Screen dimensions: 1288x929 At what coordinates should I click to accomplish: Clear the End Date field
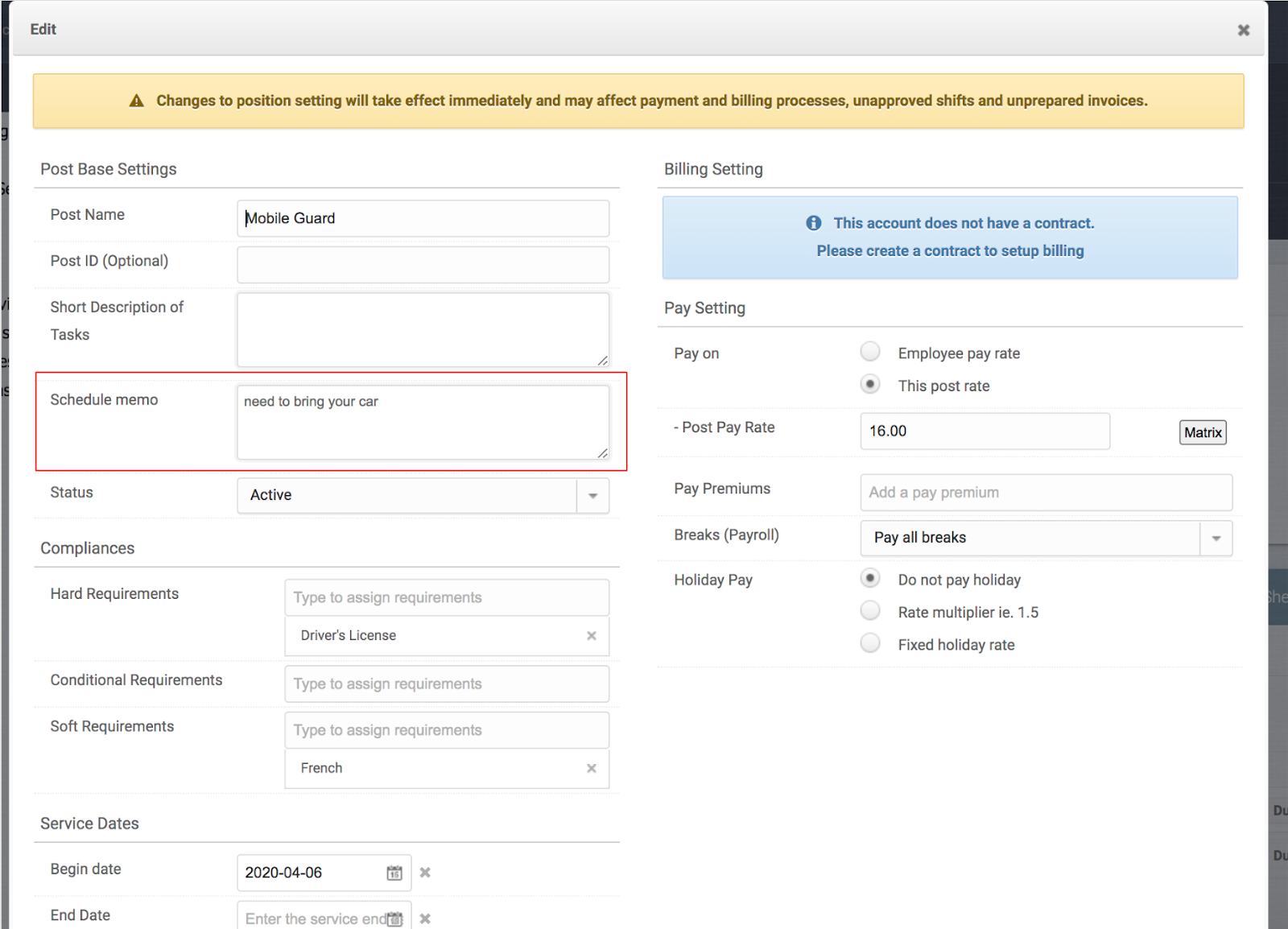pos(425,918)
